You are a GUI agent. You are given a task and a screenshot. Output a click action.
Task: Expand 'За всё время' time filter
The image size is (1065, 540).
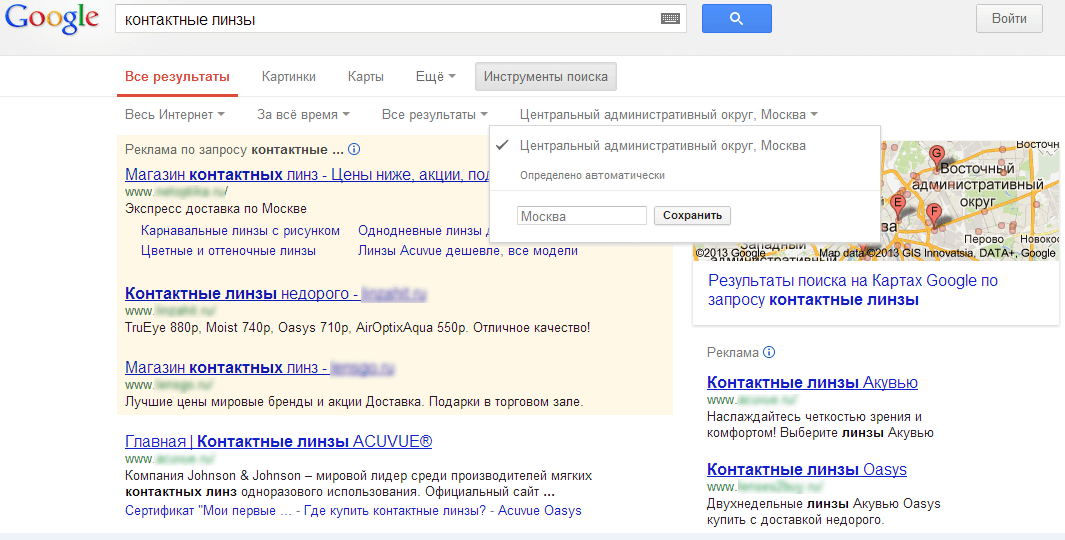303,115
